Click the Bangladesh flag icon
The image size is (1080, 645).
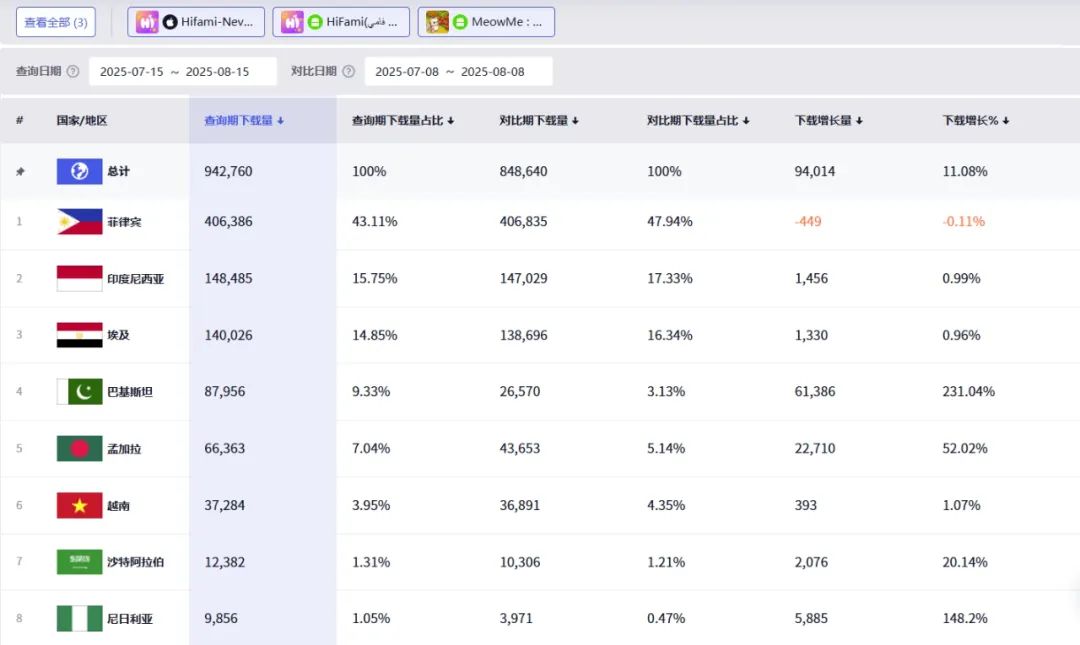click(79, 449)
